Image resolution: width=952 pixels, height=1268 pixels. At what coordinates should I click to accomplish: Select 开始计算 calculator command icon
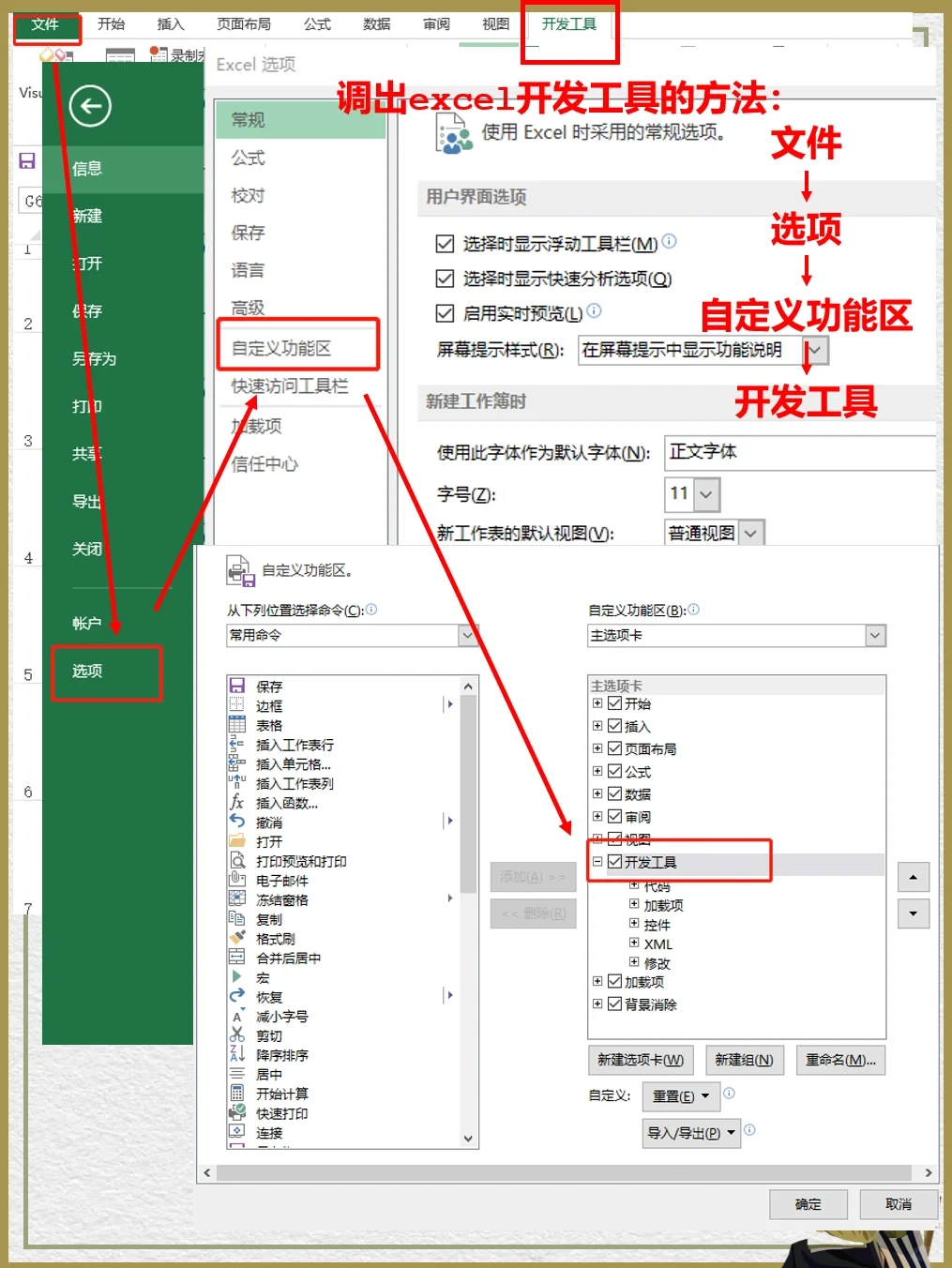237,1094
